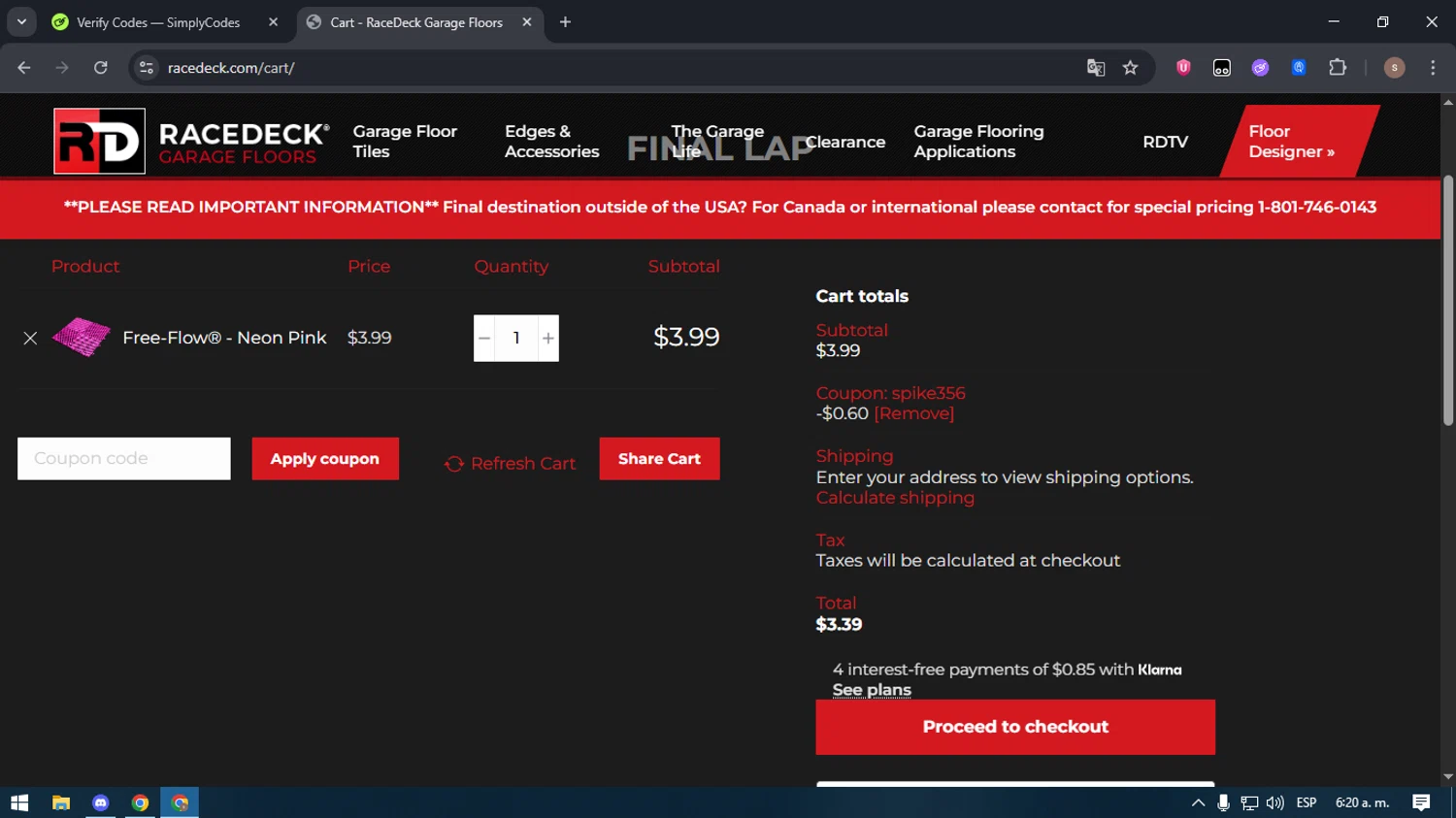Open the tab search dropdown arrow
The width and height of the screenshot is (1456, 818).
(21, 22)
